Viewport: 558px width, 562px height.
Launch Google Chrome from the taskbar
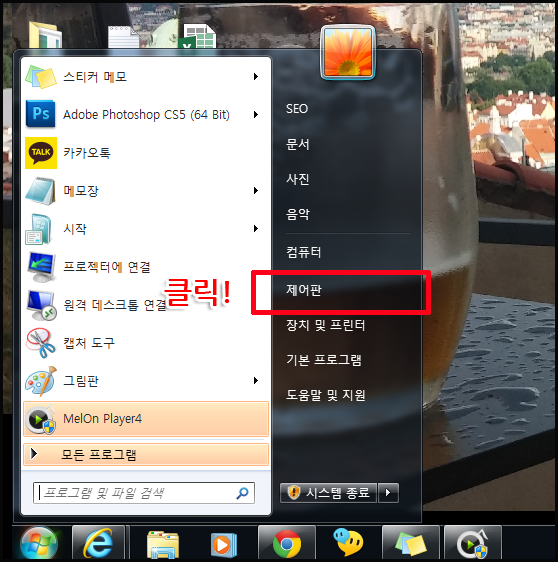click(287, 544)
